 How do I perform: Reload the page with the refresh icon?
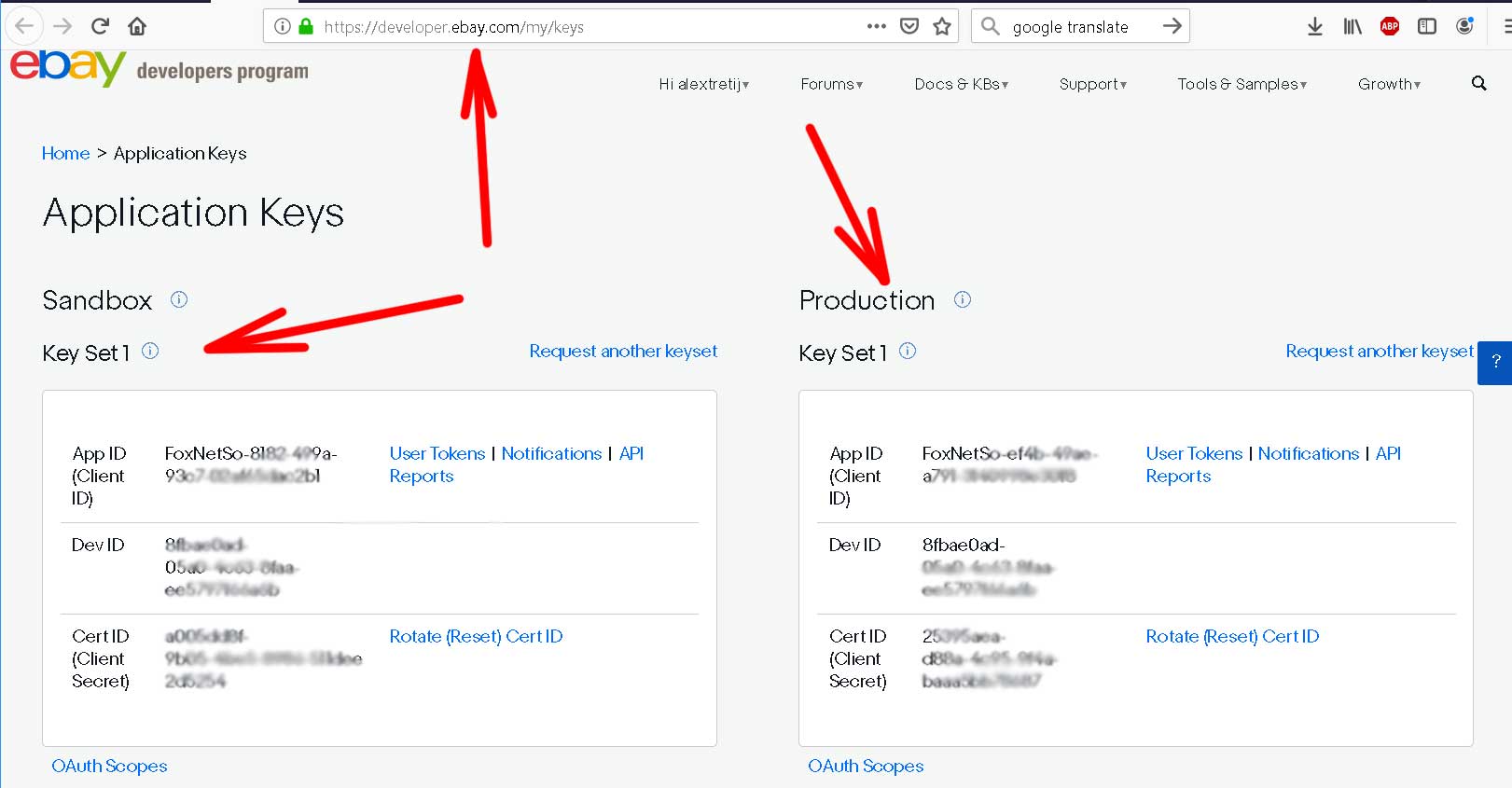pos(100,26)
